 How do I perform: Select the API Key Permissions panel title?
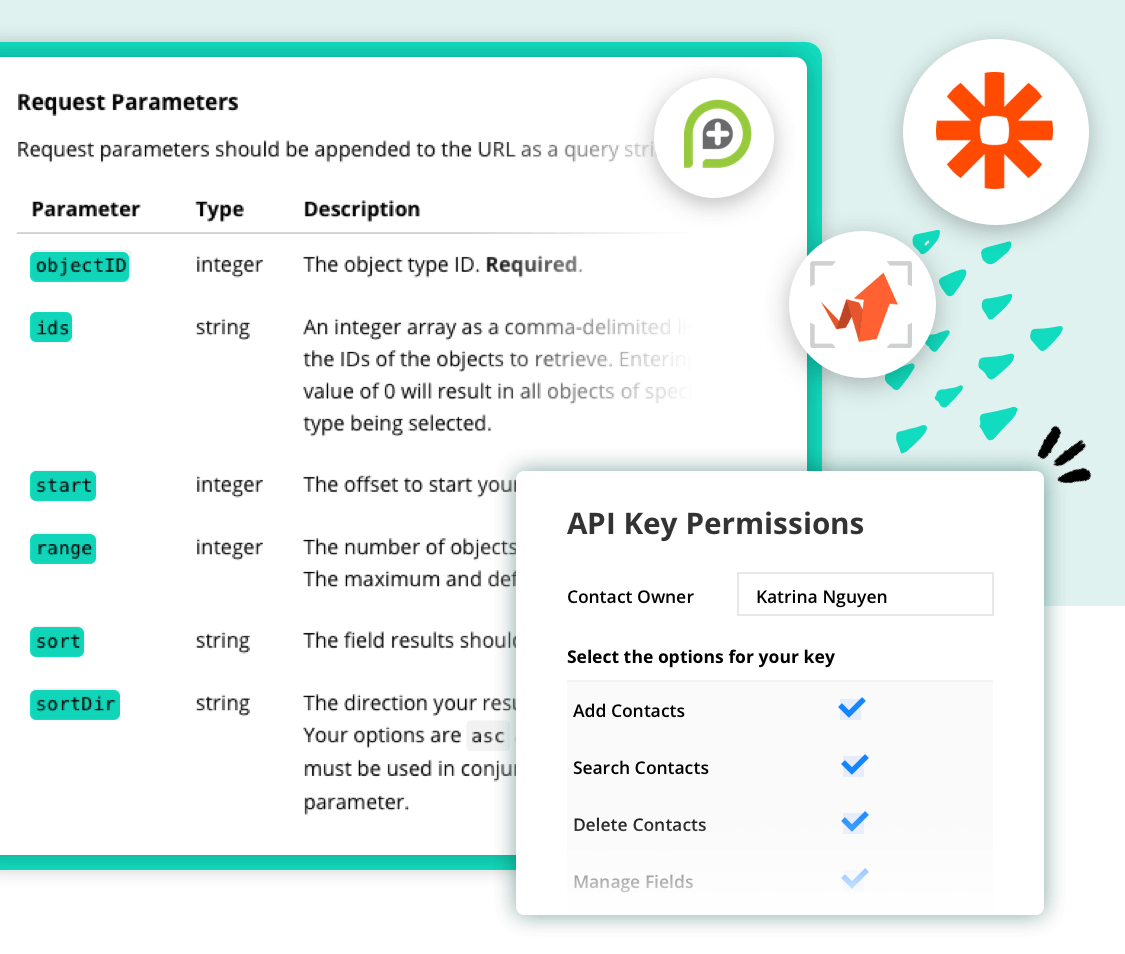tap(715, 523)
